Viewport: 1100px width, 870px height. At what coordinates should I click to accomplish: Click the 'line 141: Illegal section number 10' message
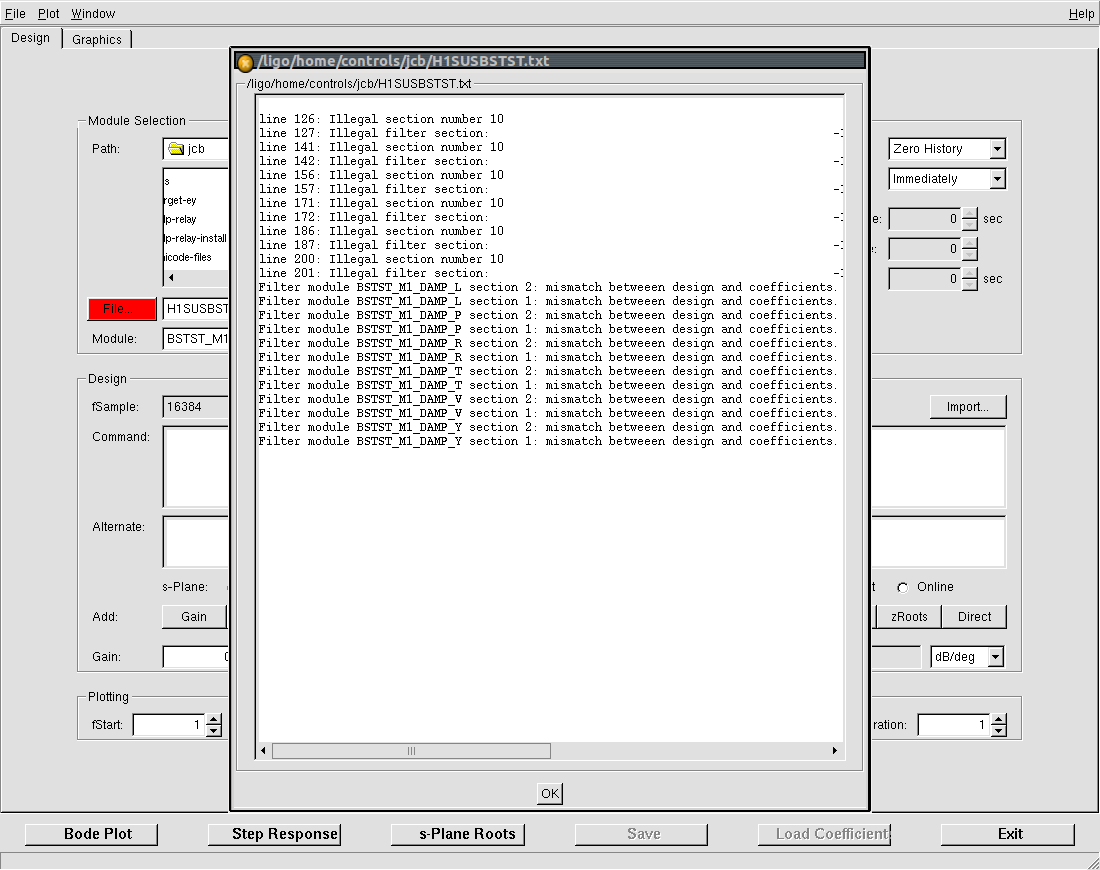[x=381, y=147]
